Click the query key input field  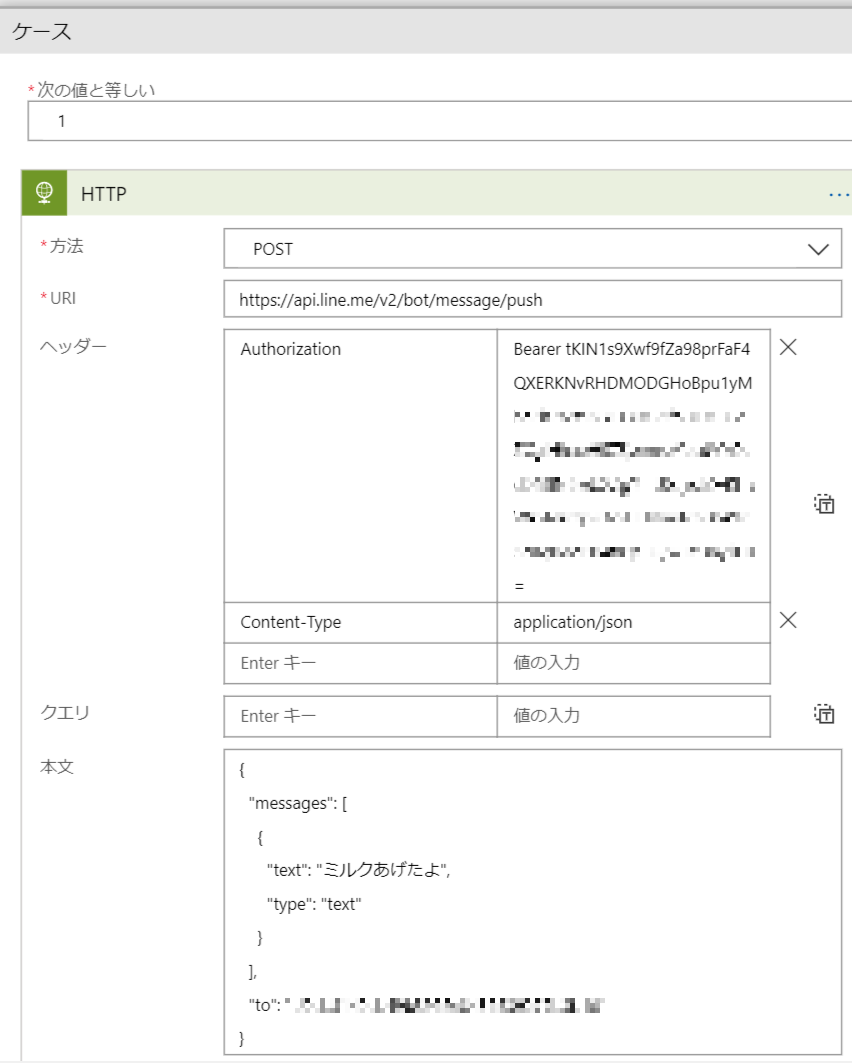(360, 716)
